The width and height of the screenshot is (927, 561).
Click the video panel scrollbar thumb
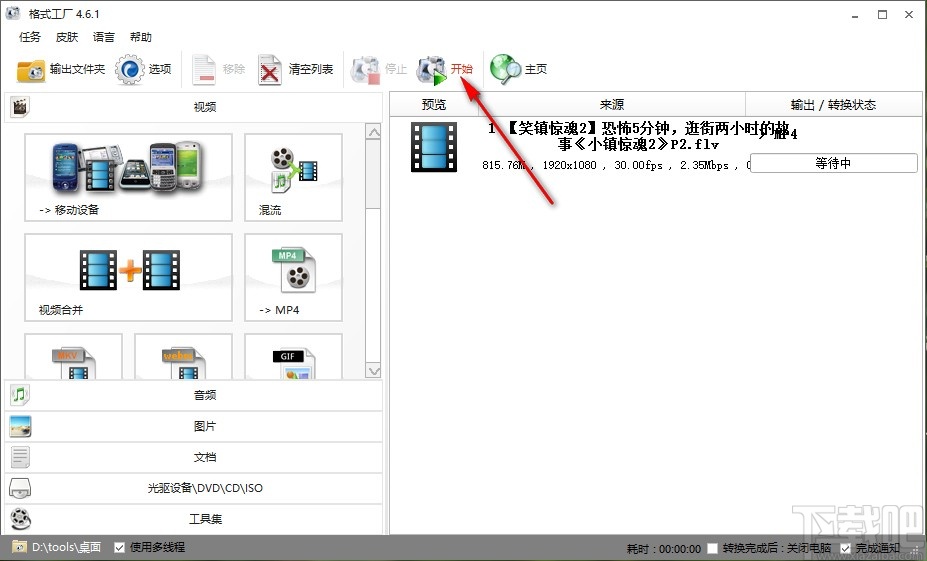(374, 174)
